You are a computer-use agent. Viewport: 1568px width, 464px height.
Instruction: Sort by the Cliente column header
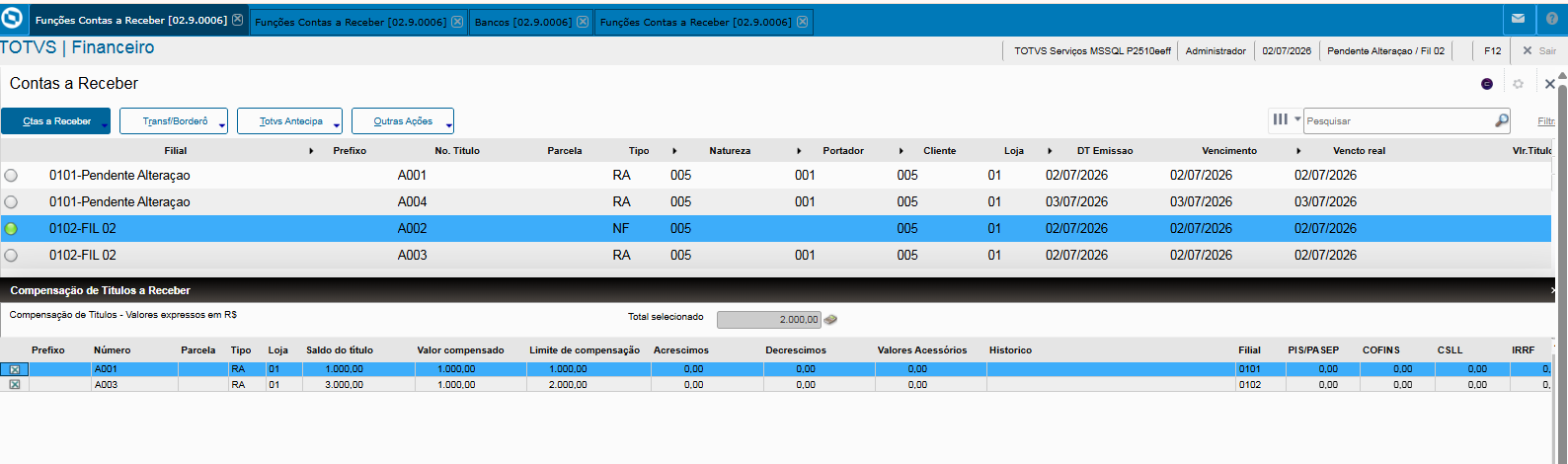(x=940, y=151)
